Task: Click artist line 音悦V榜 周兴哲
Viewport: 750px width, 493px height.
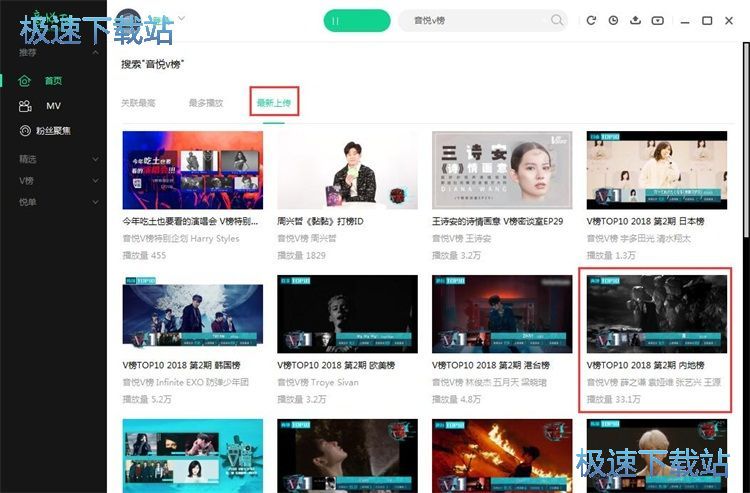Action: (x=307, y=239)
